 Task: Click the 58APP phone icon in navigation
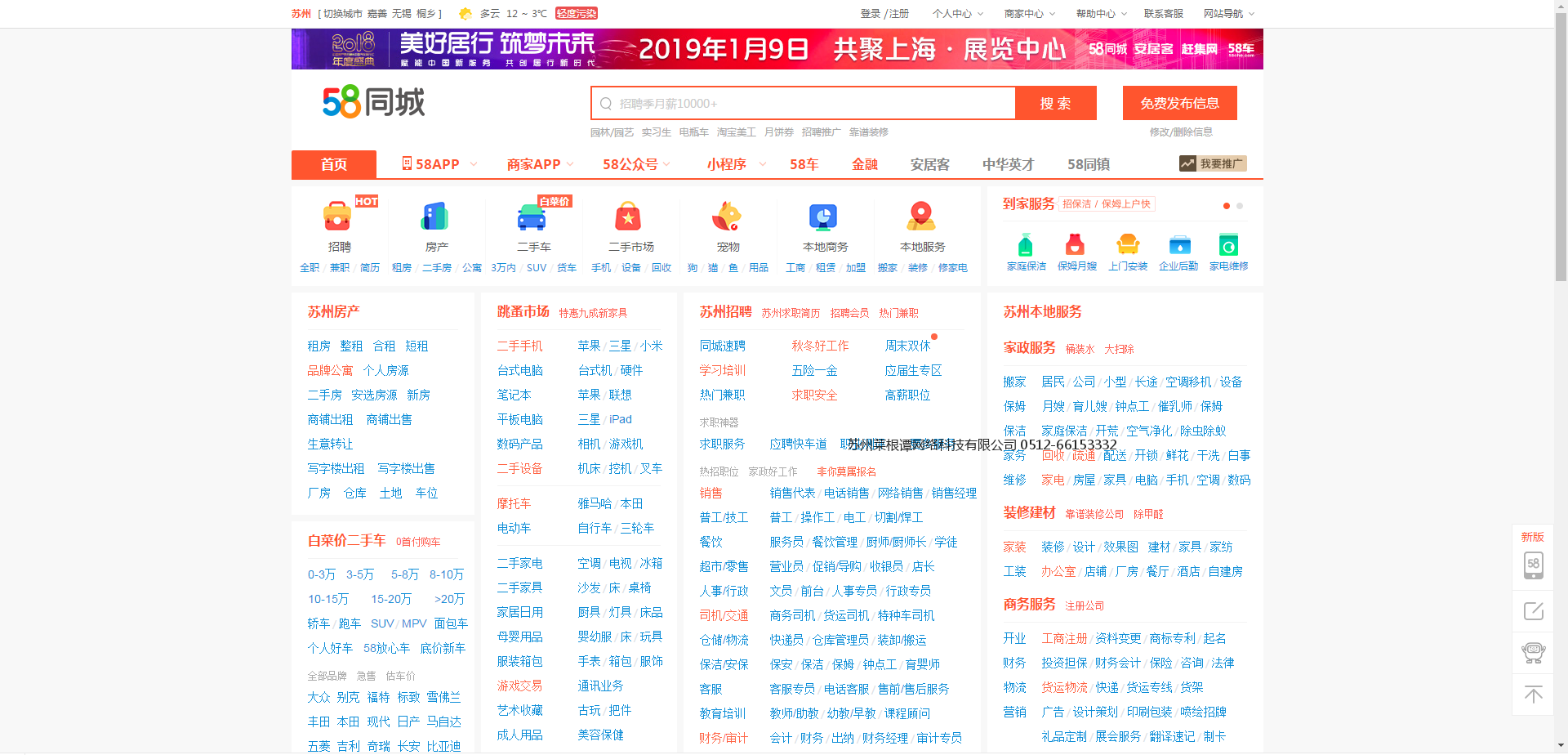407,163
